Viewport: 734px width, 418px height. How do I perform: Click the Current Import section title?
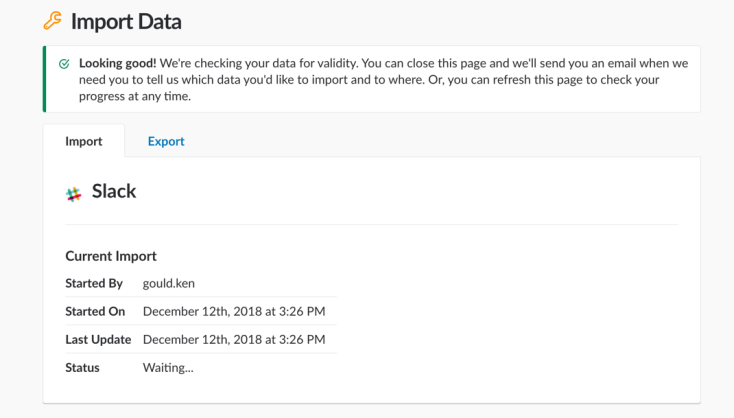point(111,256)
